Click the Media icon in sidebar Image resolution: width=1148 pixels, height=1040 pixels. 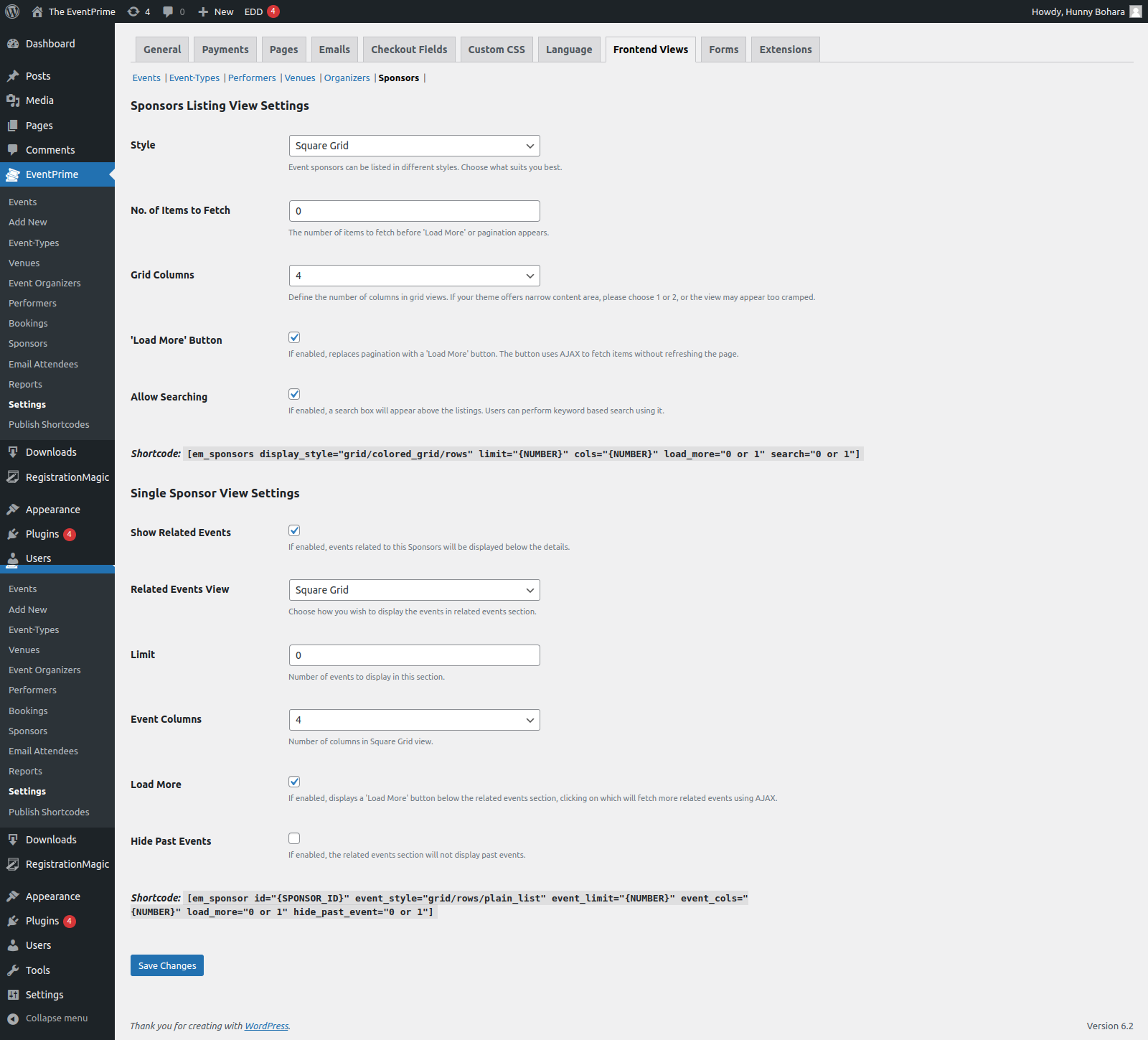(x=13, y=100)
